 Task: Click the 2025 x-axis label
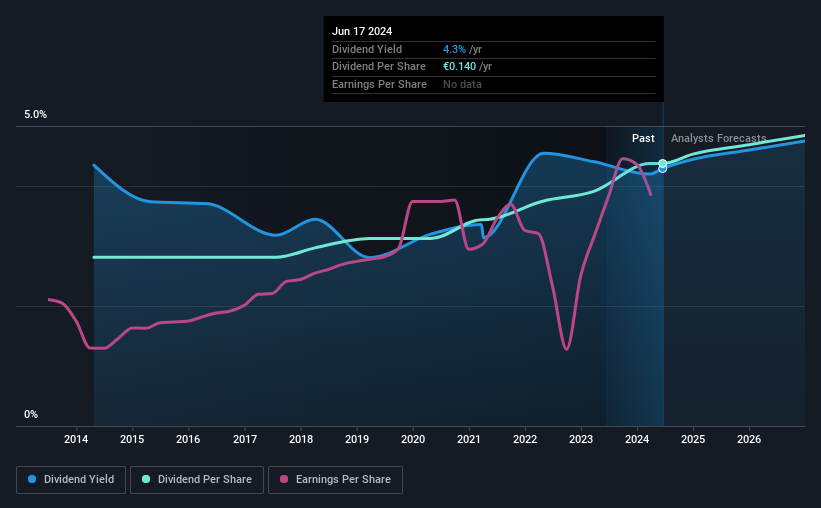(693, 439)
